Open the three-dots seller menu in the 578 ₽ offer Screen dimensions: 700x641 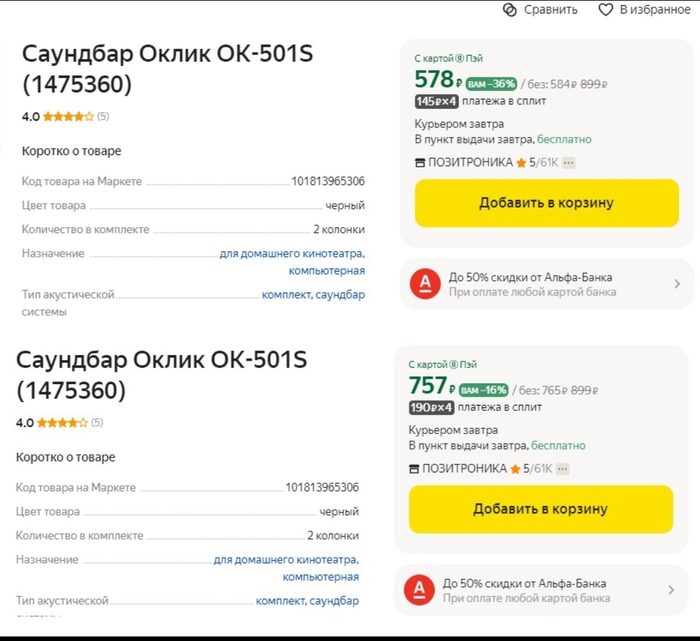coord(568,163)
